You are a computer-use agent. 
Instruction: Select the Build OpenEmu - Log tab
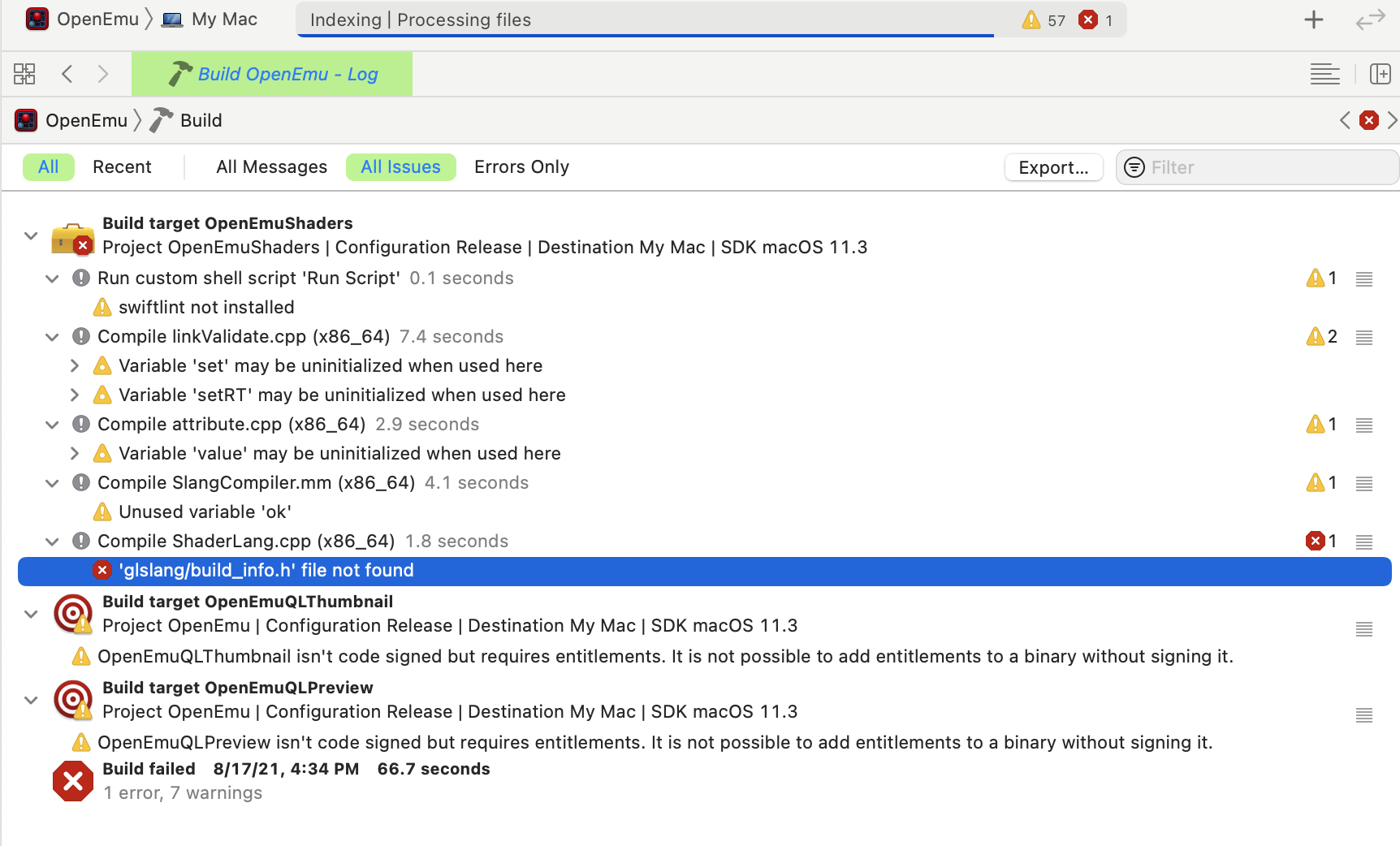pos(272,74)
